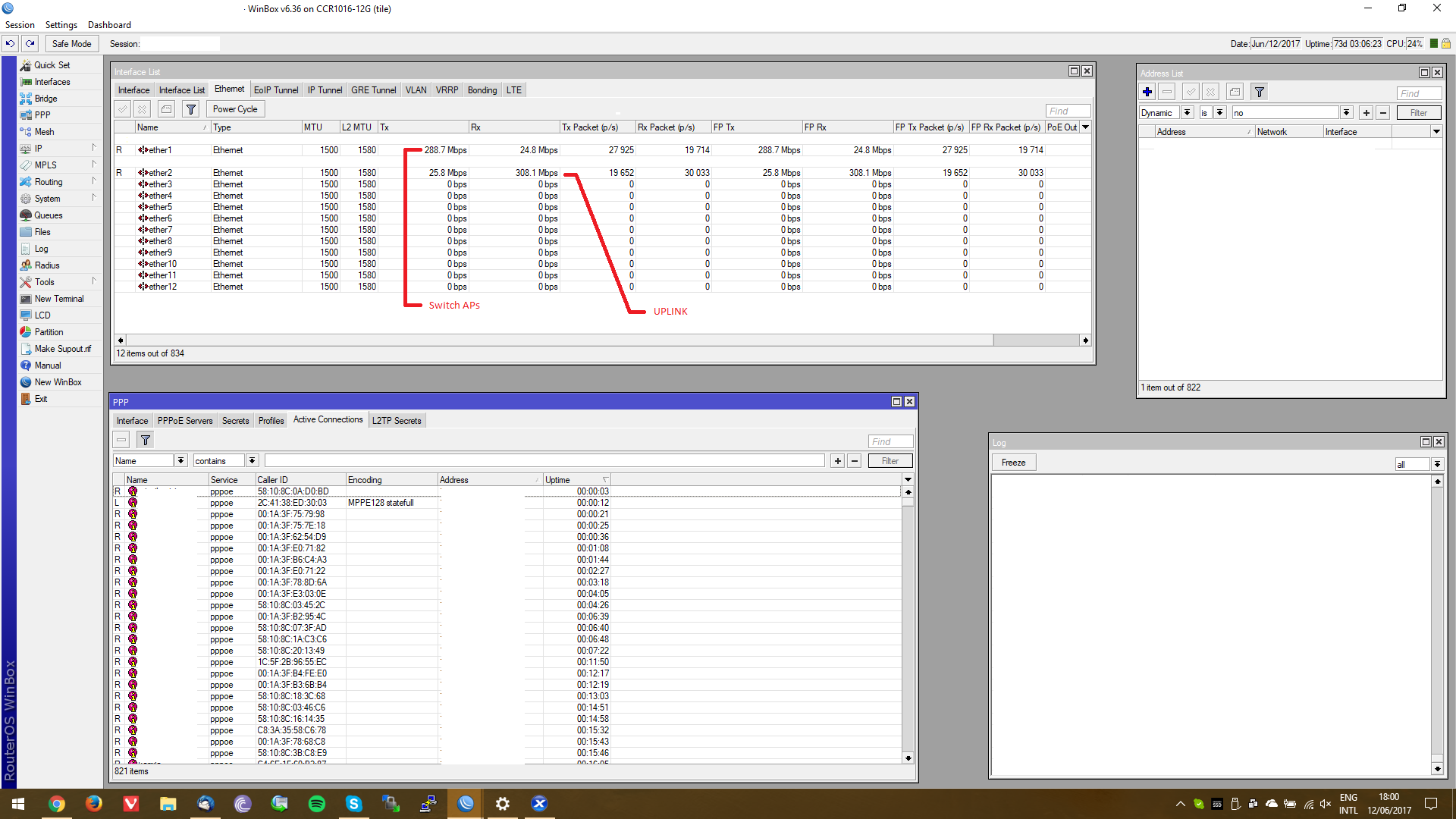Switch to the Bonding tab
1456x819 pixels.
click(482, 90)
